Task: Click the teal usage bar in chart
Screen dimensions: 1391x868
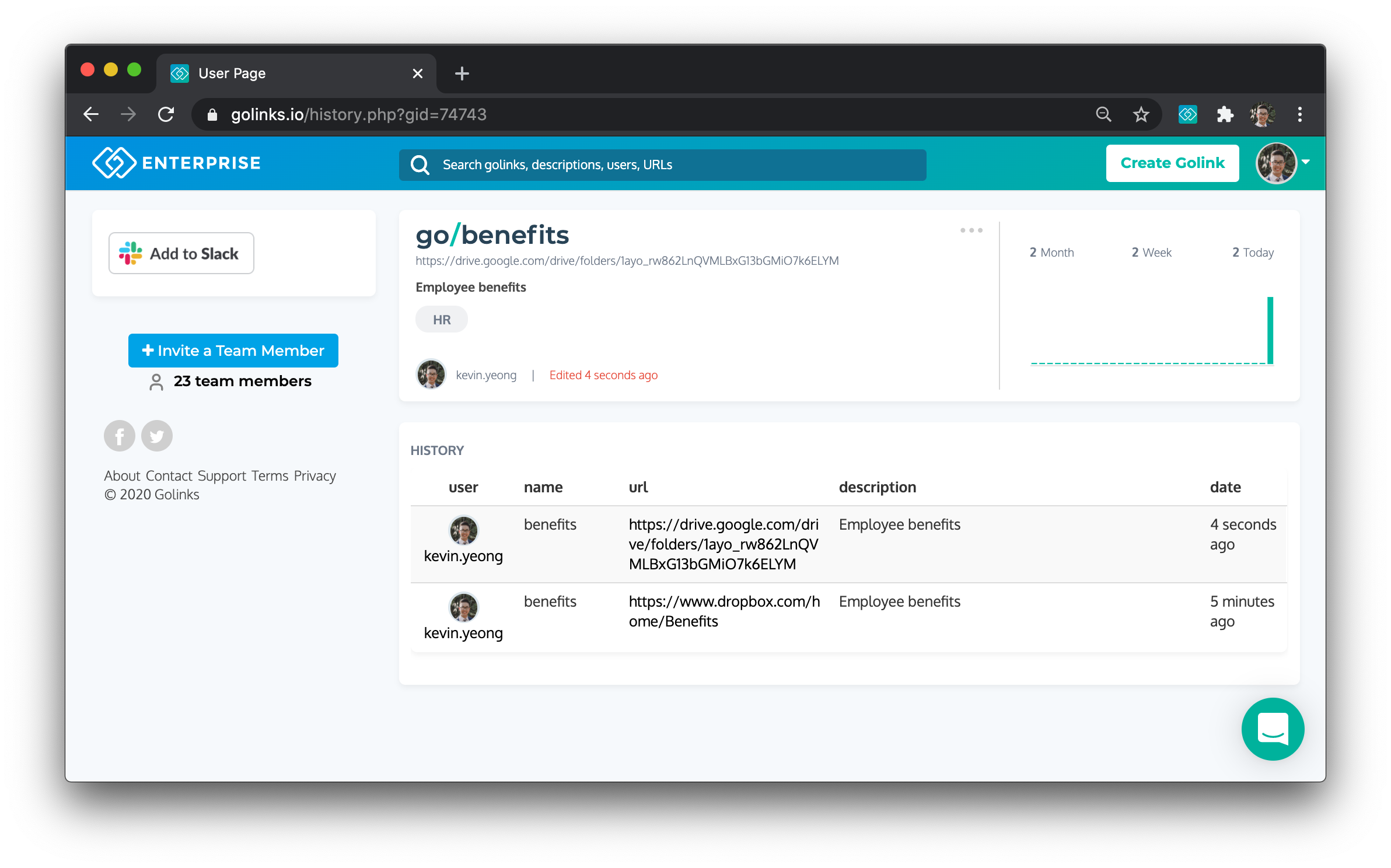Action: [x=1270, y=330]
